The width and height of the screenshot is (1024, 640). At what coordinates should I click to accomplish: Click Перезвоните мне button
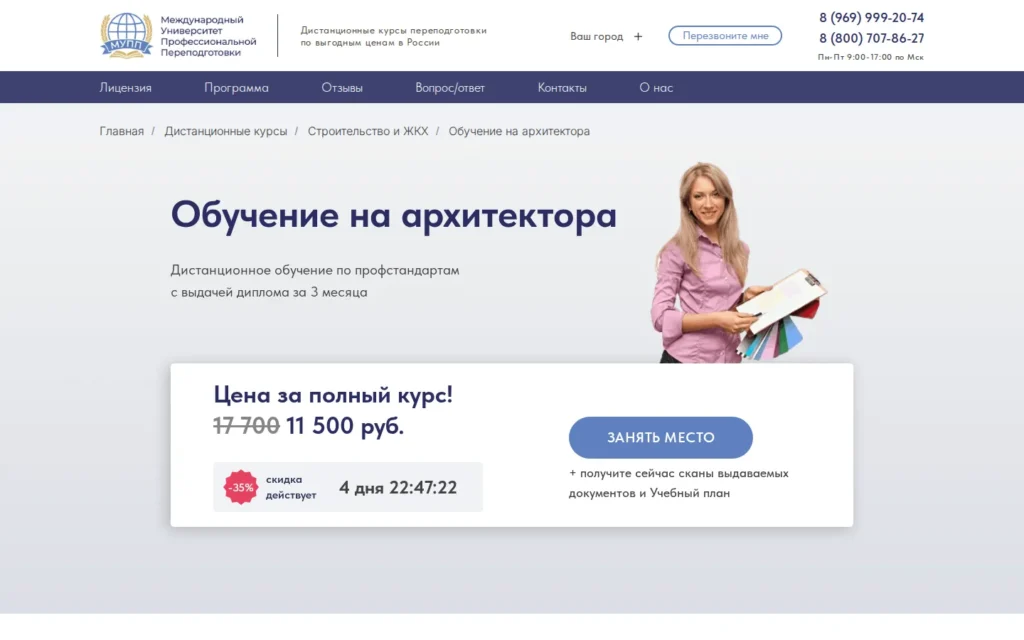(725, 36)
